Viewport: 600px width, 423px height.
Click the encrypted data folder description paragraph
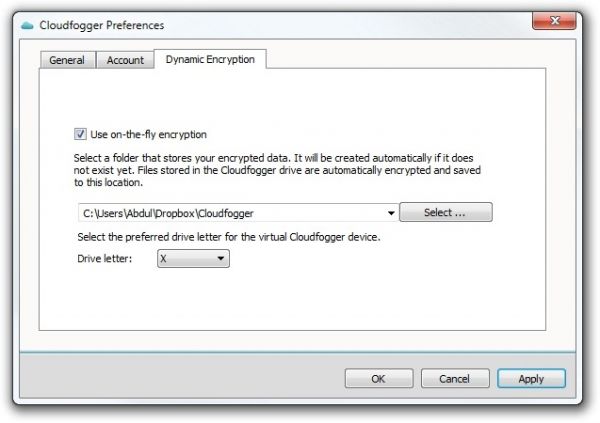pyautogui.click(x=280, y=170)
